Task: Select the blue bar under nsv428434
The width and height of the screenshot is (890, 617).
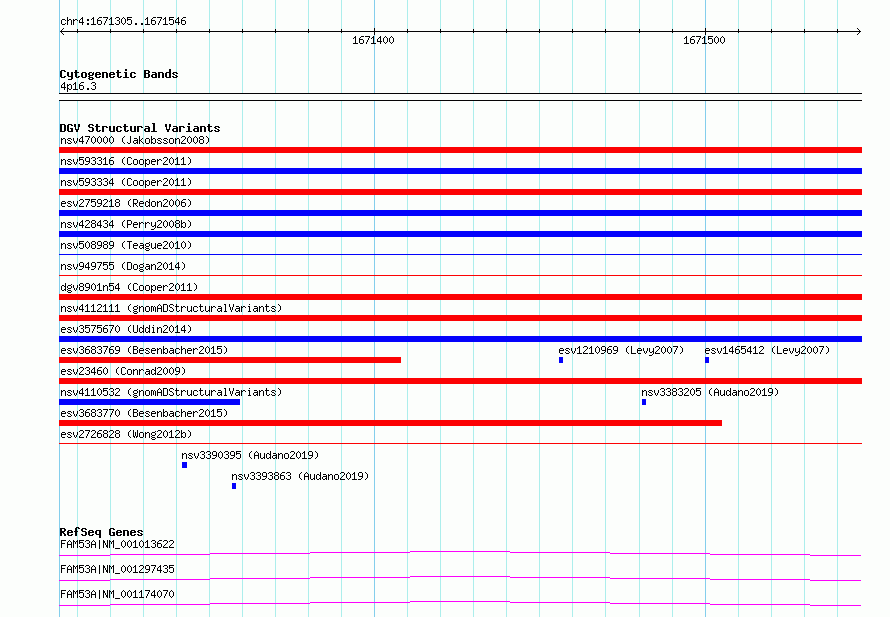Action: 460,234
